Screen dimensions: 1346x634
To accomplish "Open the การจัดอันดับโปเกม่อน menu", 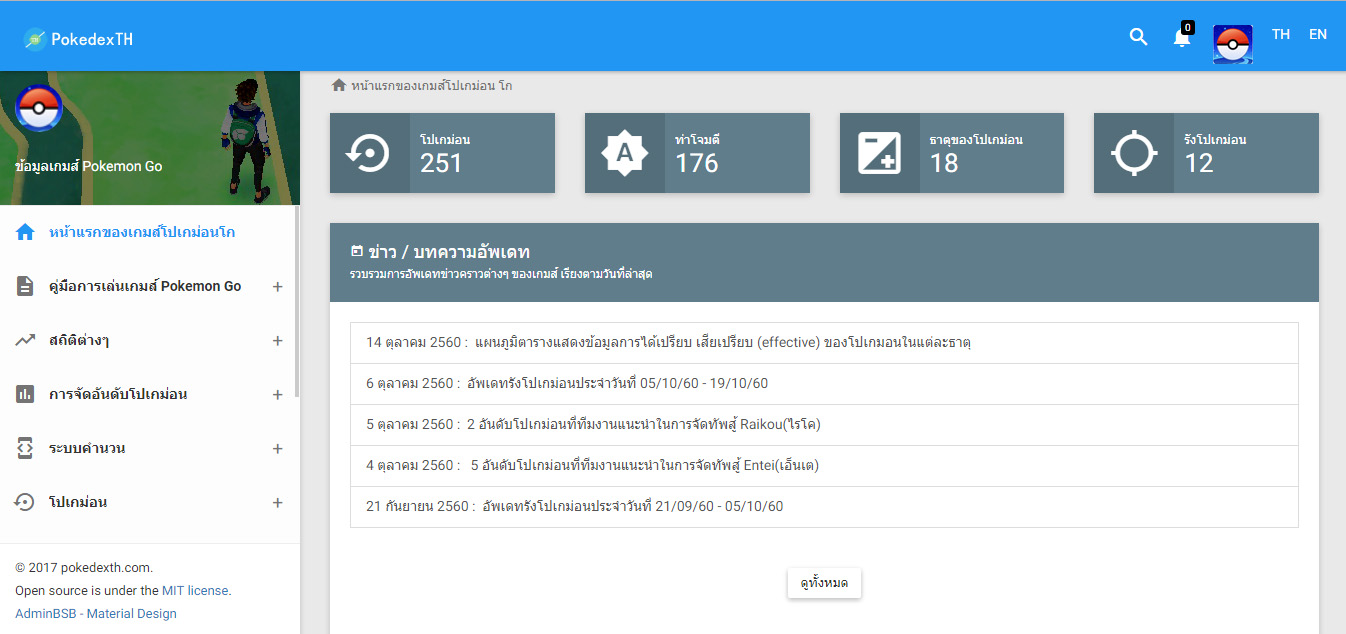I will (x=150, y=394).
